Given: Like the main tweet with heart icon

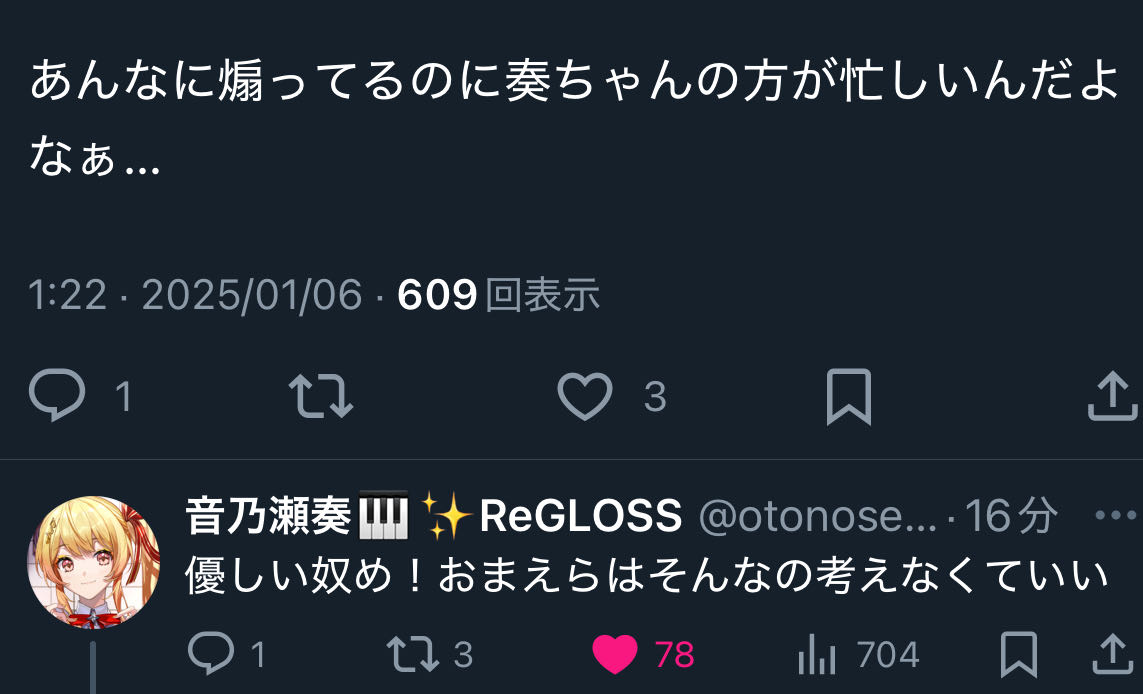Looking at the screenshot, I should coord(585,396).
